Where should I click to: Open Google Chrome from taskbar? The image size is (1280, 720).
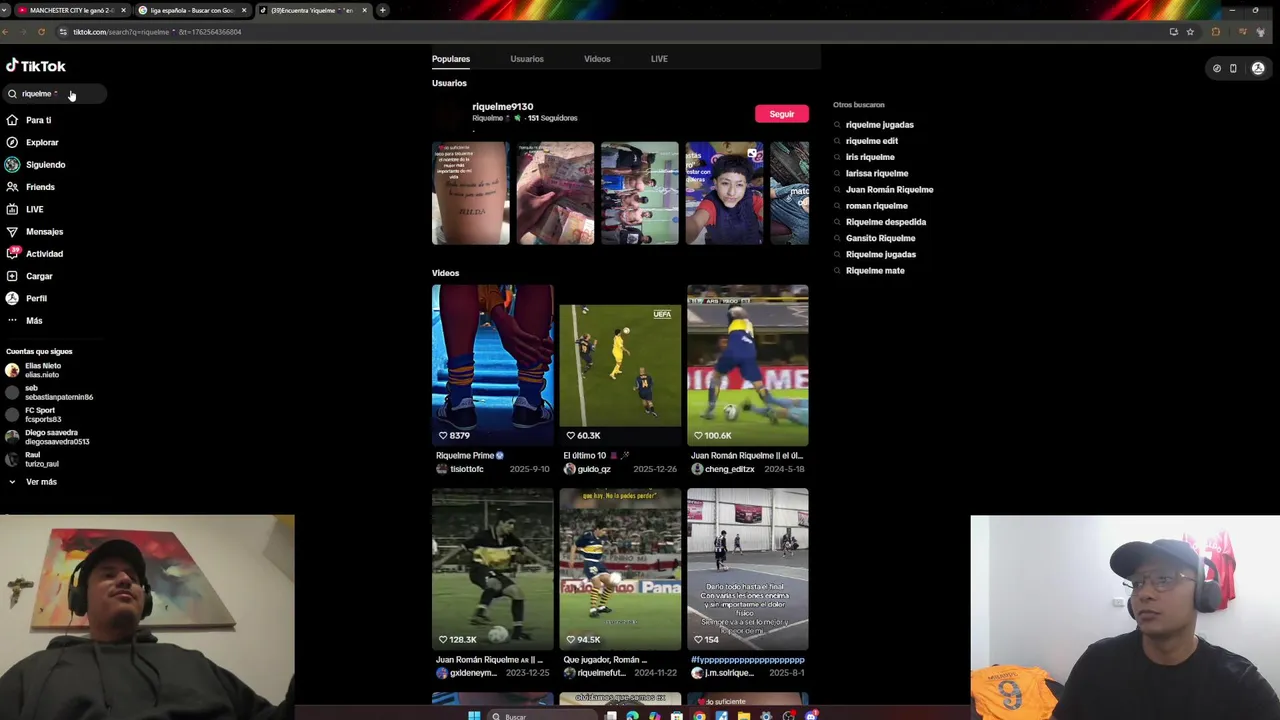[x=699, y=715]
